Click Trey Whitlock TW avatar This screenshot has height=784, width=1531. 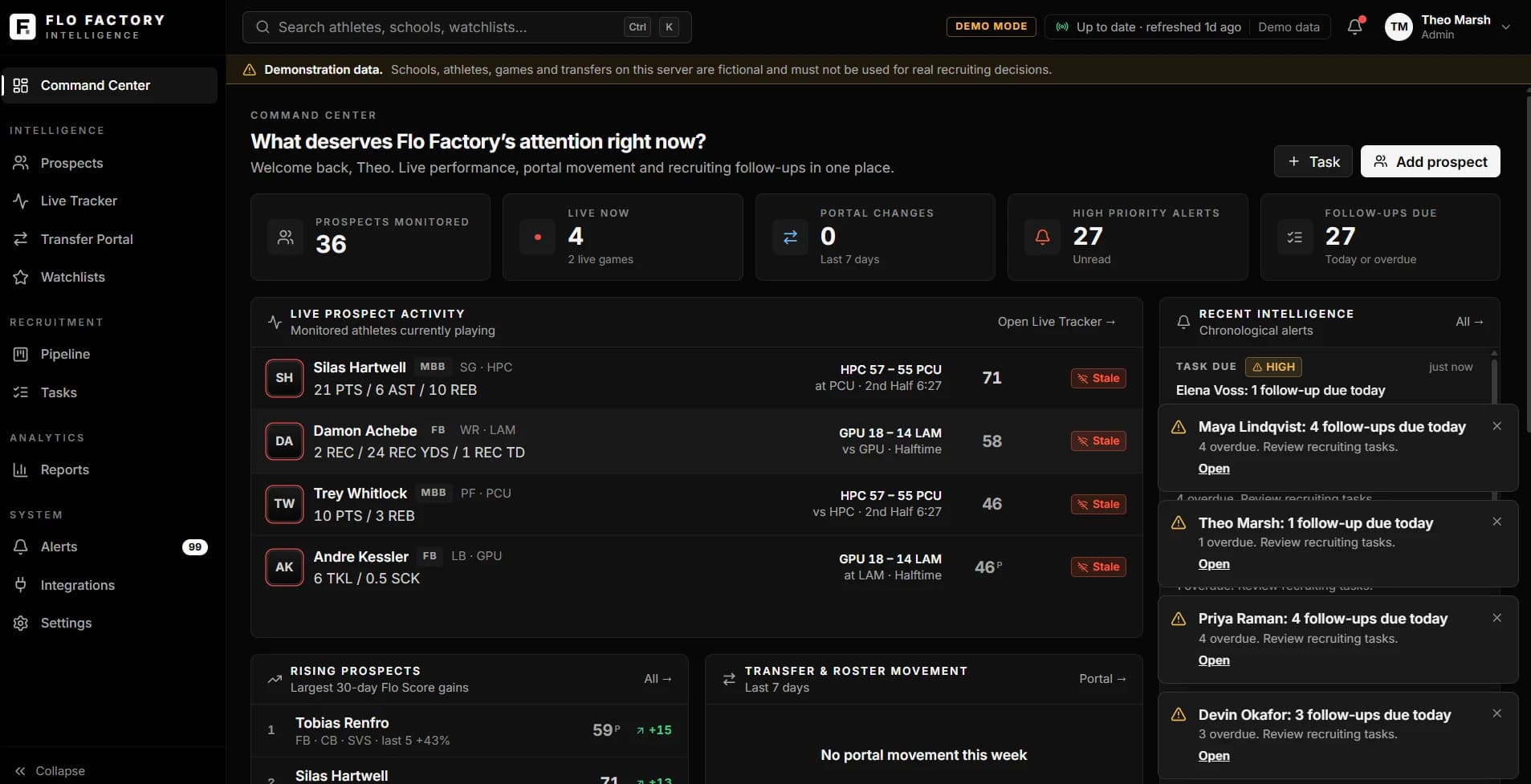coord(284,504)
